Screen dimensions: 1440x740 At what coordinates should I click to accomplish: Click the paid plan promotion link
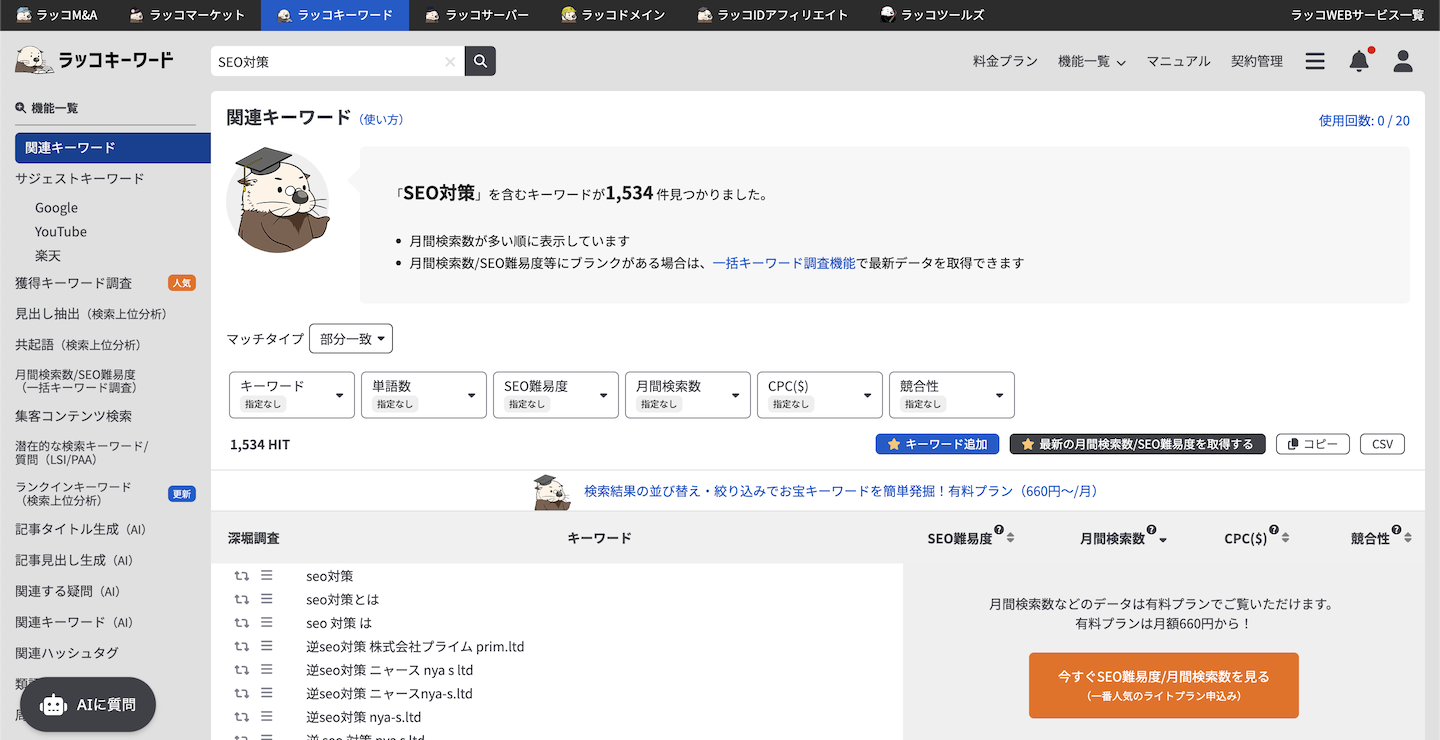point(841,491)
